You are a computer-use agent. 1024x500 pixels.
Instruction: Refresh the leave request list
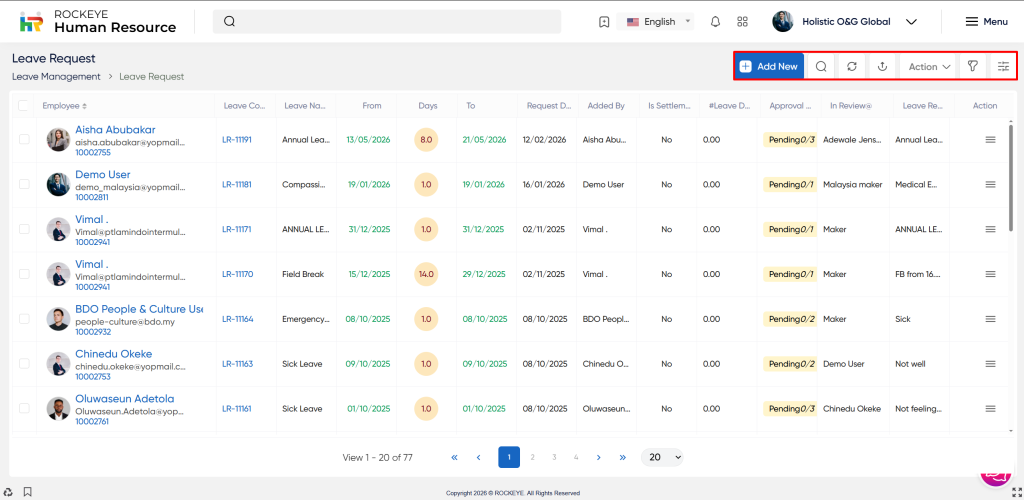pos(852,67)
